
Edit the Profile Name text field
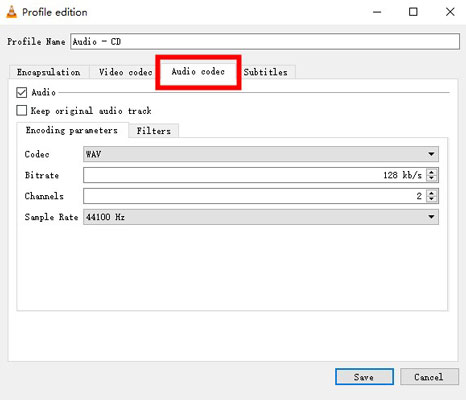(x=265, y=42)
